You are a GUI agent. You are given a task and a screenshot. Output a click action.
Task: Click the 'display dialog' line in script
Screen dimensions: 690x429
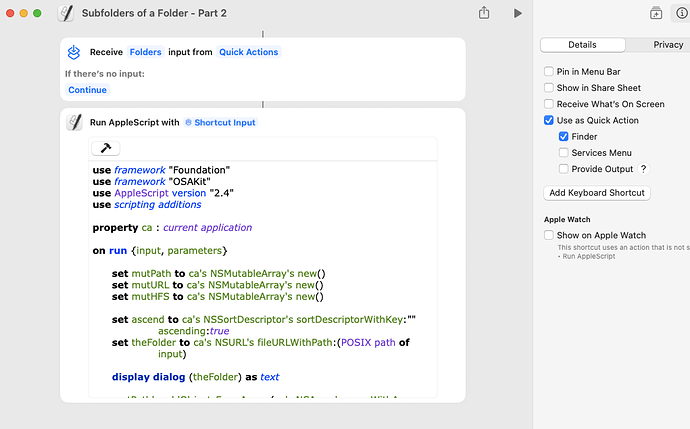pyautogui.click(x=195, y=377)
